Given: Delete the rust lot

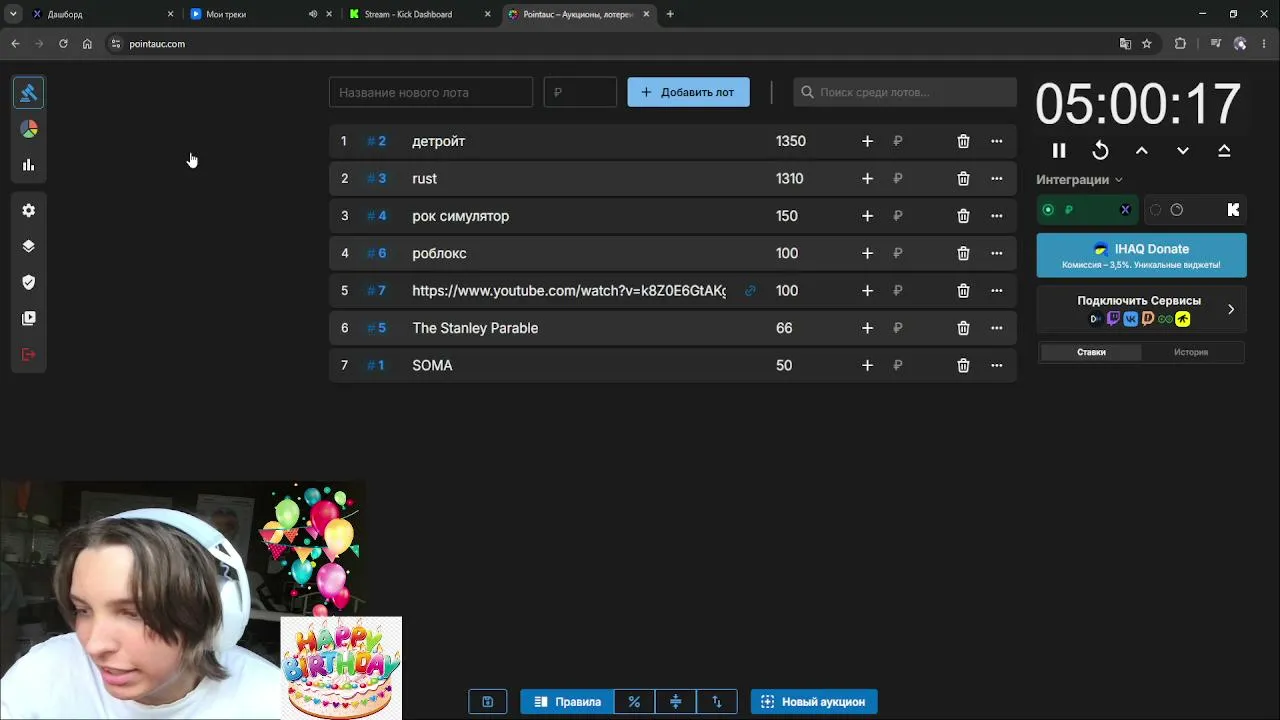Looking at the screenshot, I should [963, 178].
